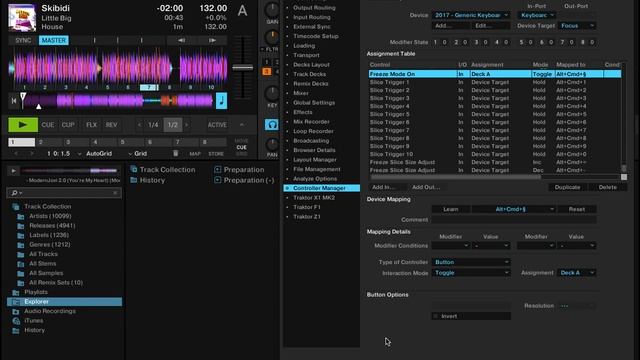Viewport: 640px width, 360px height.
Task: Click the Delete assignment button
Action: point(607,187)
